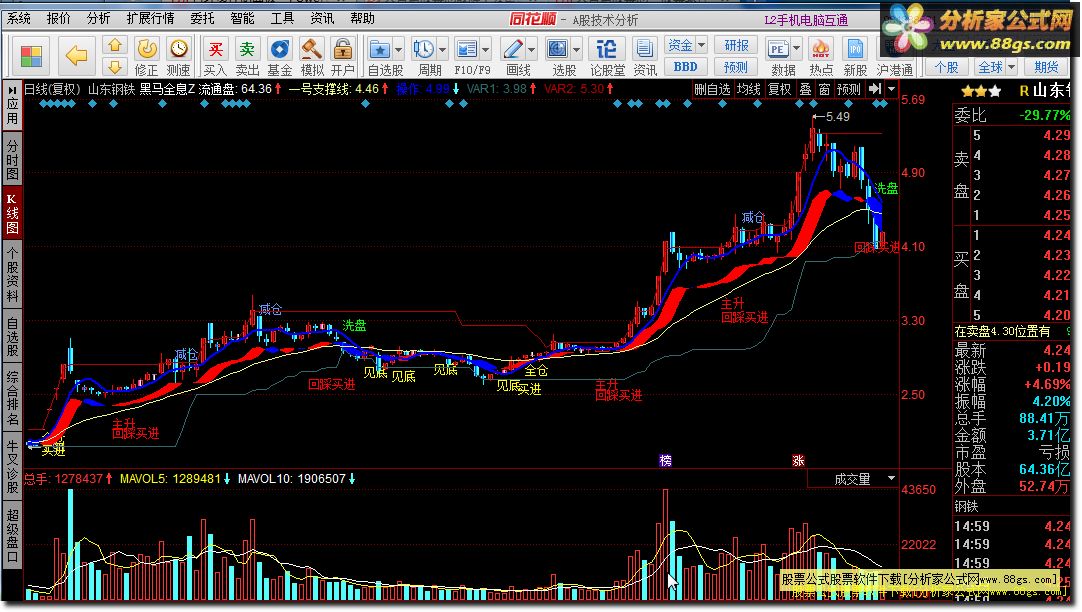1082x612 pixels.
Task: Click the 个股 button
Action: (946, 67)
